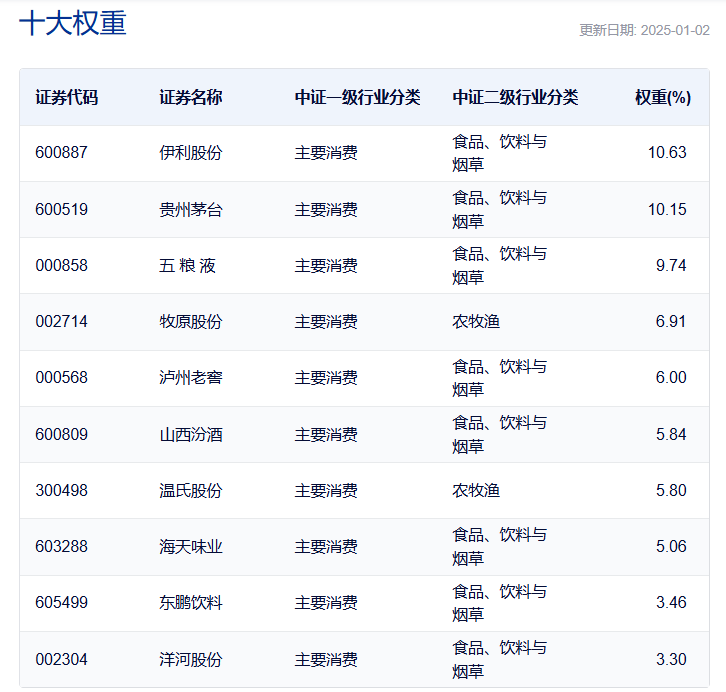Click 食品、饮料与烟草 in the 洋河股份 row
The image size is (726, 692).
click(500, 659)
